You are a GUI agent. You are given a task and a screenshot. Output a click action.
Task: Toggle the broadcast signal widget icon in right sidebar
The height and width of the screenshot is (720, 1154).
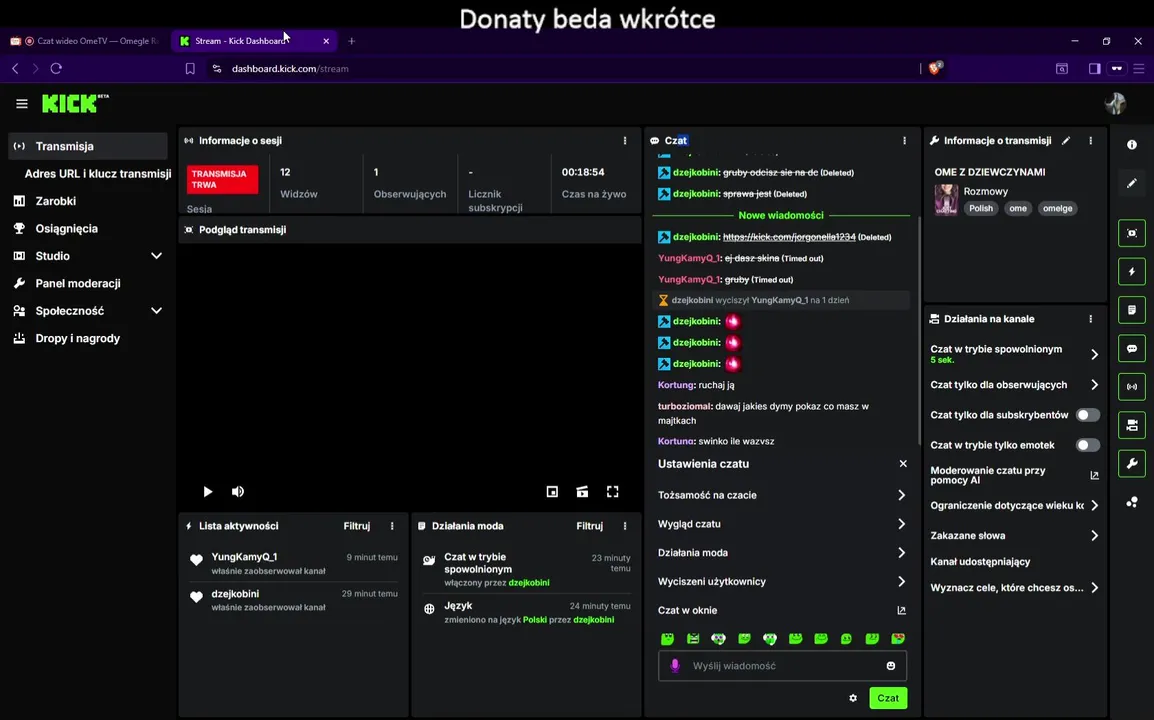(x=1132, y=387)
